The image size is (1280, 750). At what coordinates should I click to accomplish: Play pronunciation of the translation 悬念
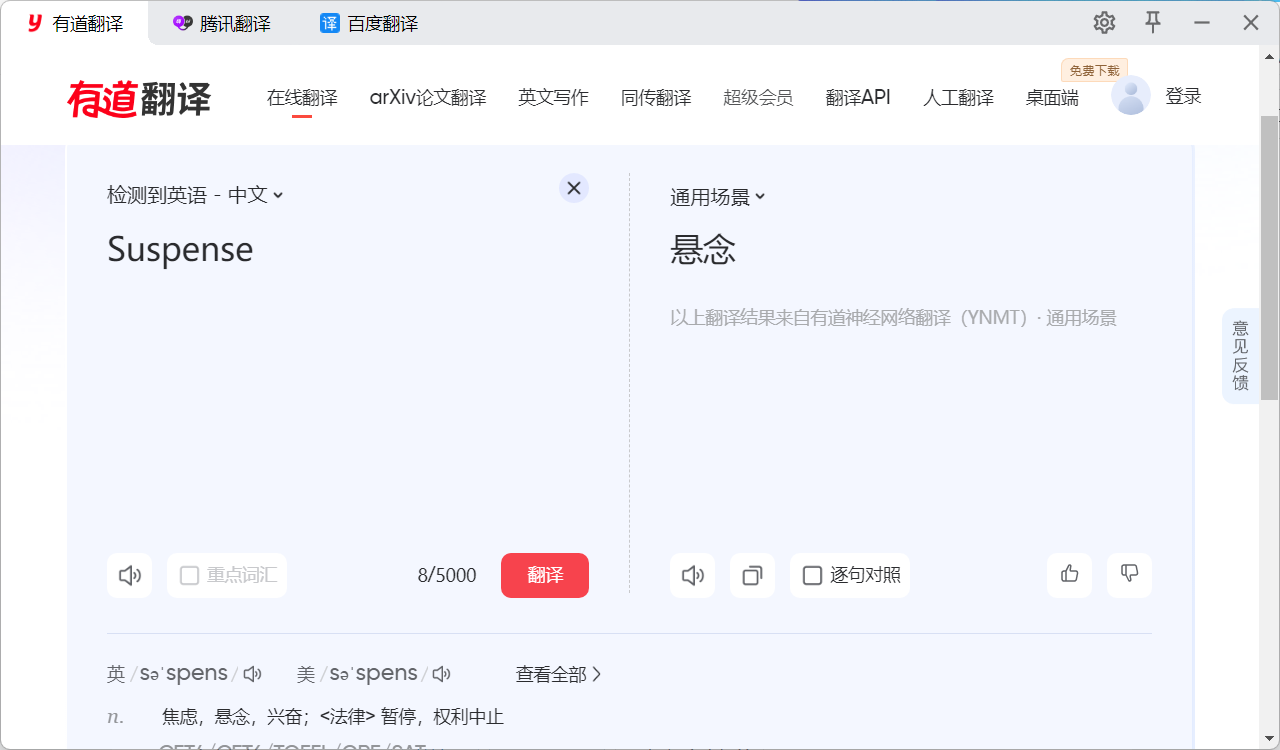pyautogui.click(x=692, y=575)
